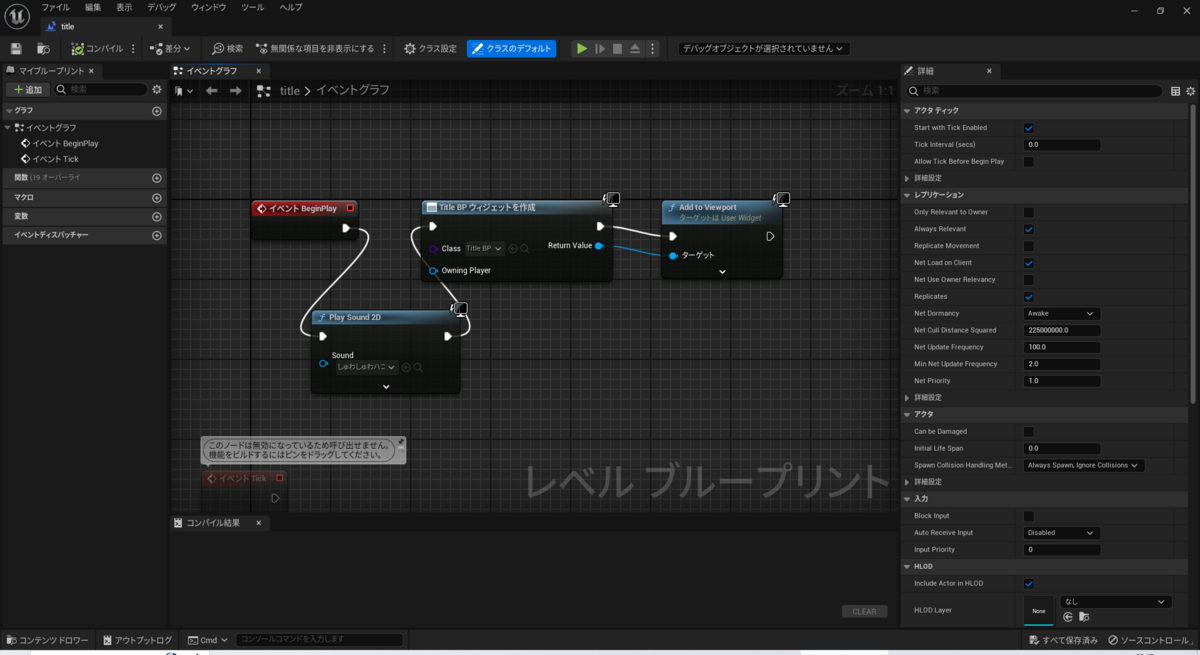1200x655 pixels.
Task: Start play with the green Play icon
Action: point(581,48)
